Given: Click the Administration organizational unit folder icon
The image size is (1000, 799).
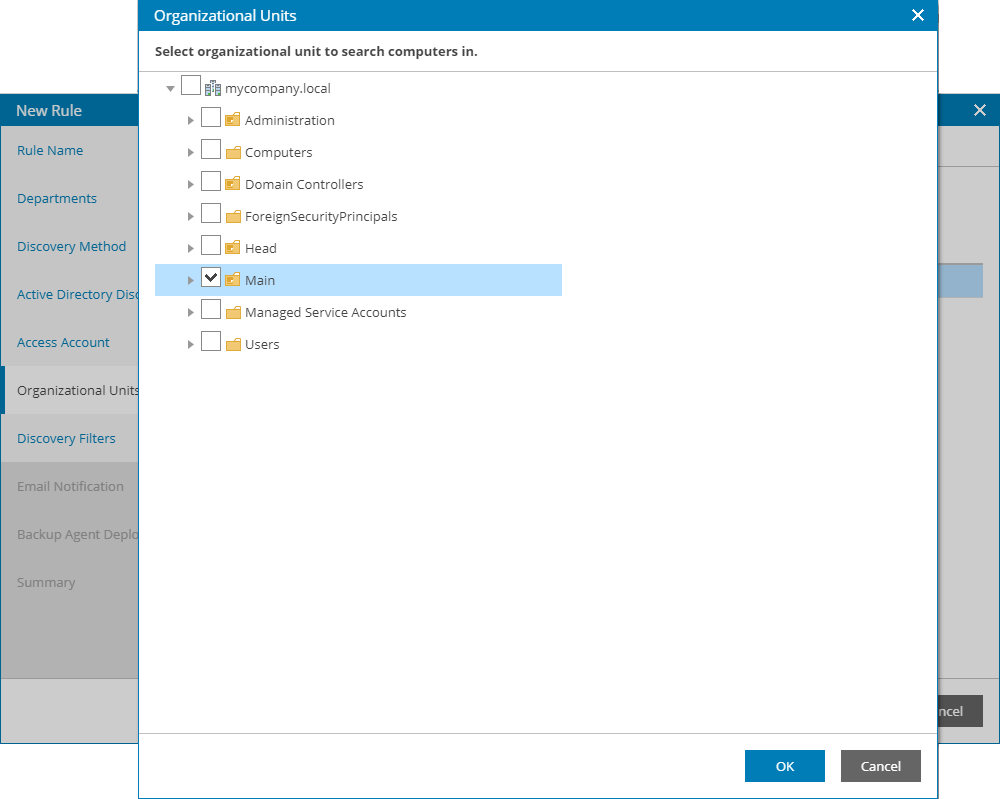Looking at the screenshot, I should (x=233, y=120).
